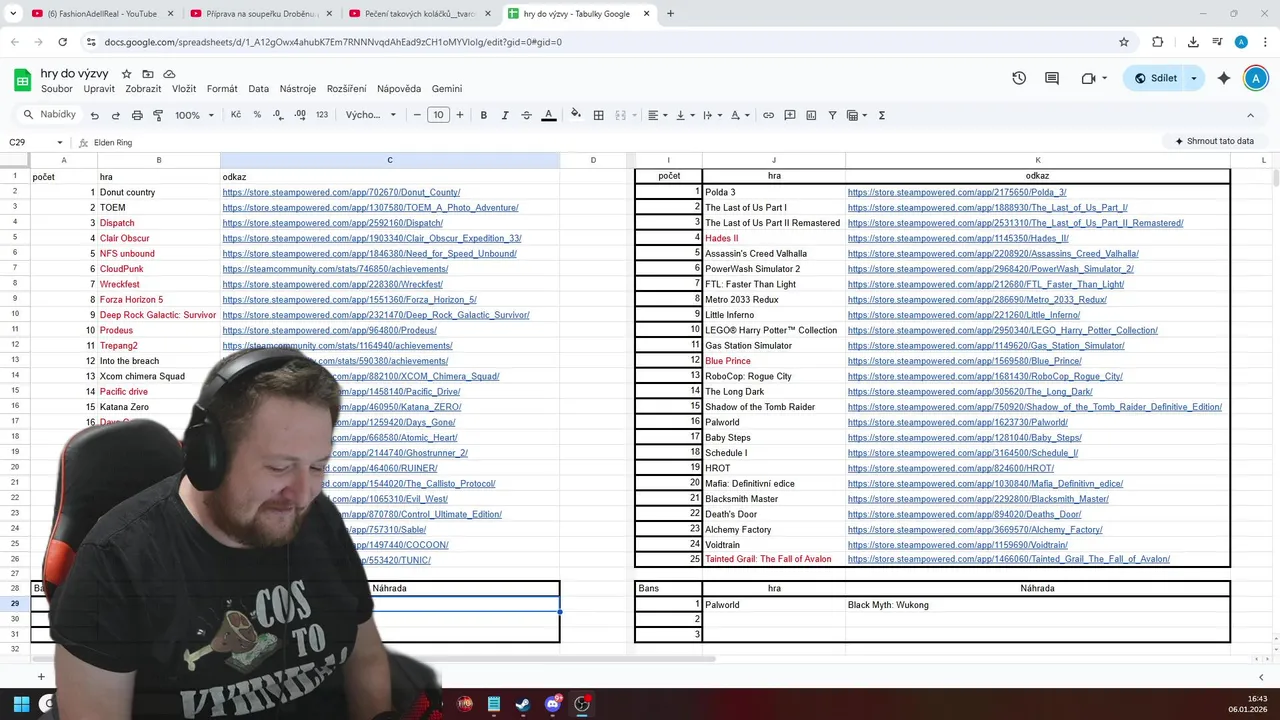The width and height of the screenshot is (1280, 720).
Task: Open the Gemini sparkle icon
Action: [1224, 78]
